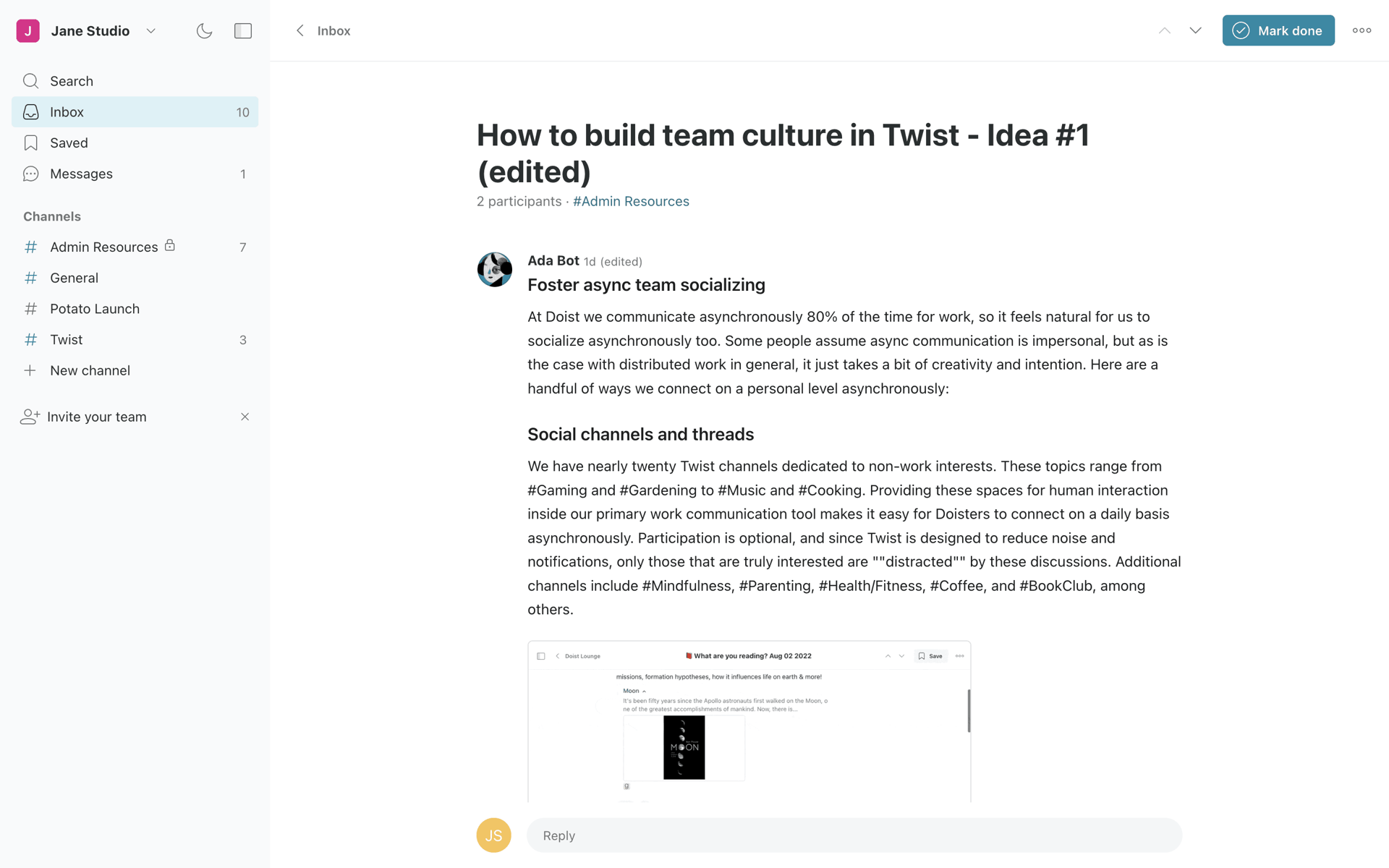Open the #Admin Resources channel link
This screenshot has height=868, width=1389.
click(631, 201)
